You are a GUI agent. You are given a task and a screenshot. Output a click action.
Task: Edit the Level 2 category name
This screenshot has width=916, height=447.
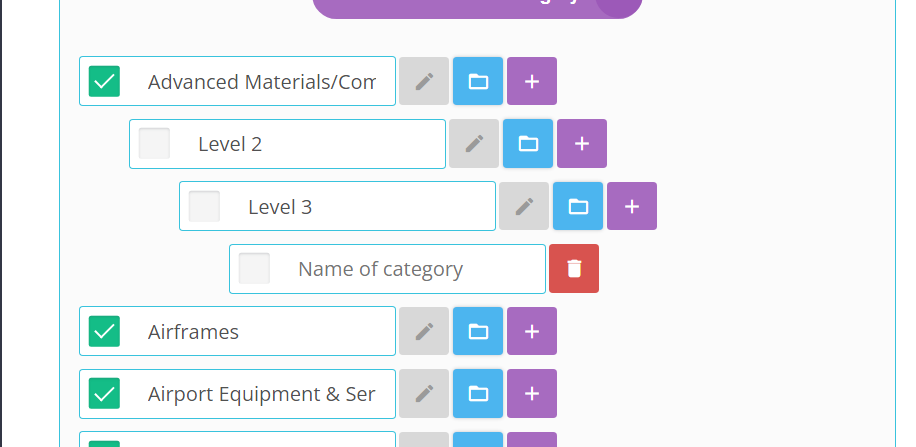(x=474, y=144)
